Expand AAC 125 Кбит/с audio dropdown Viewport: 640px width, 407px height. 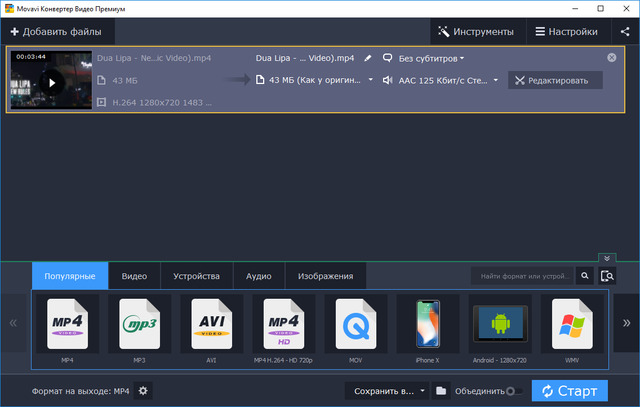pos(440,79)
